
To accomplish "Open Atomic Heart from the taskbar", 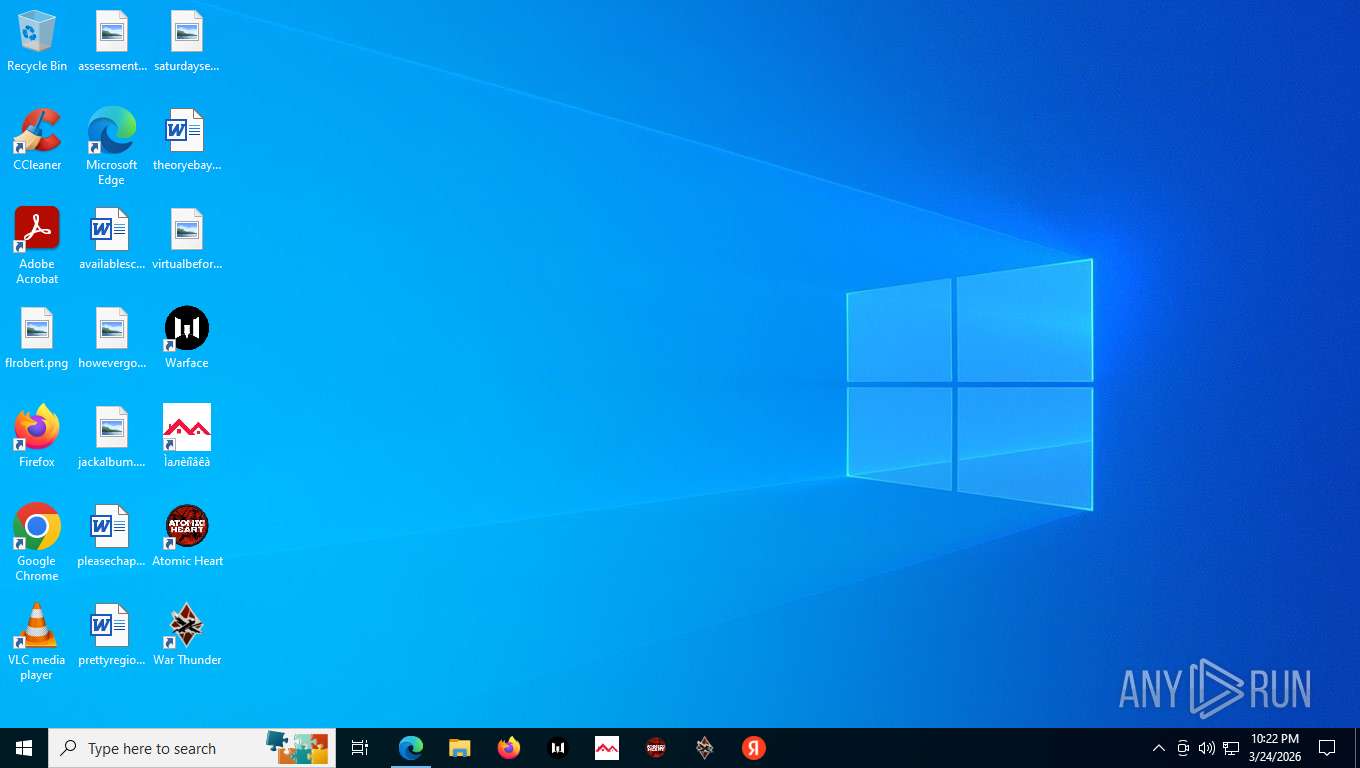I will pyautogui.click(x=656, y=748).
